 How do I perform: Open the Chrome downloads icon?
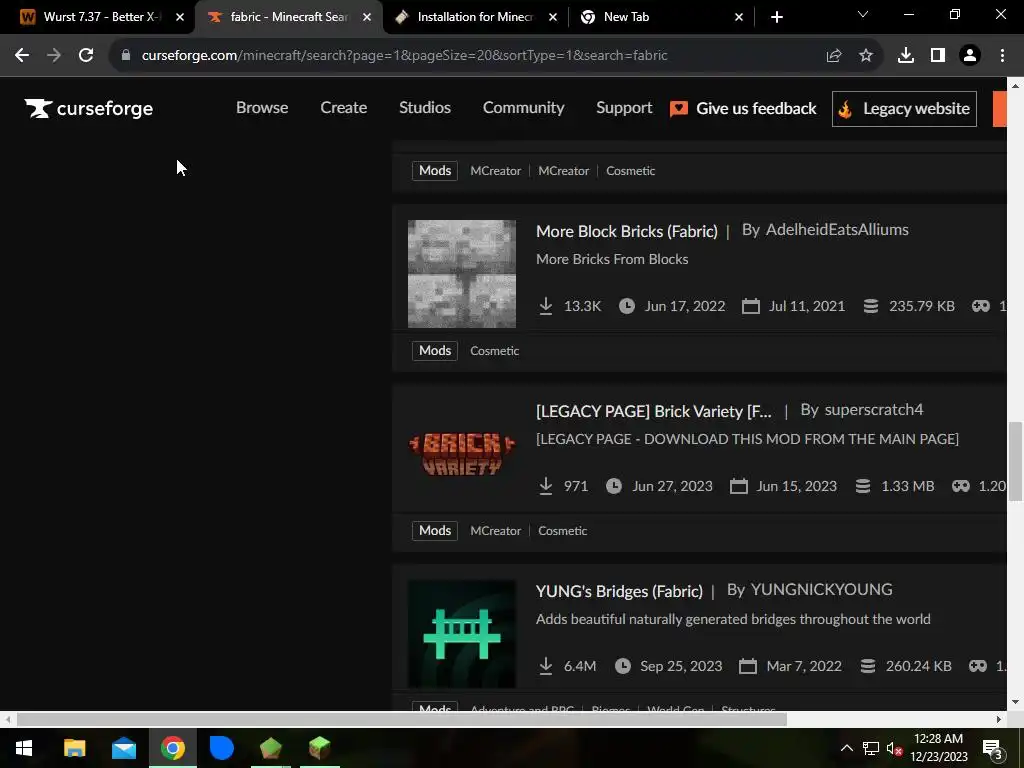[x=906, y=56]
